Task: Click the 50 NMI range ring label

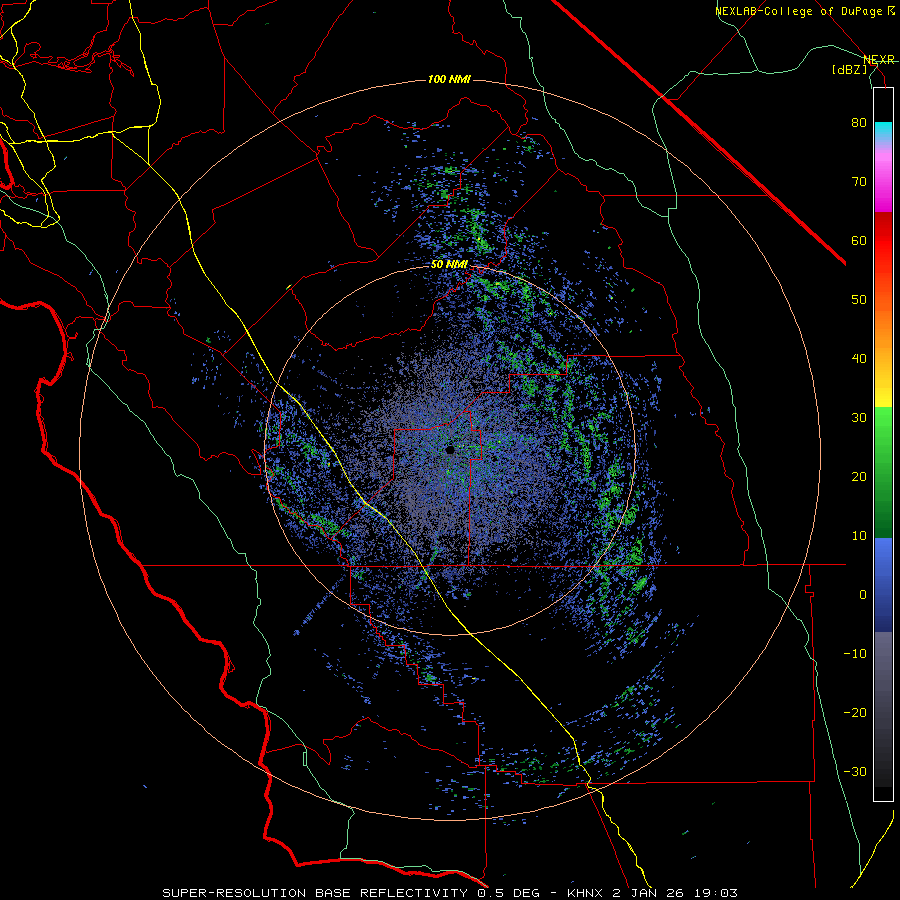Action: (x=449, y=265)
